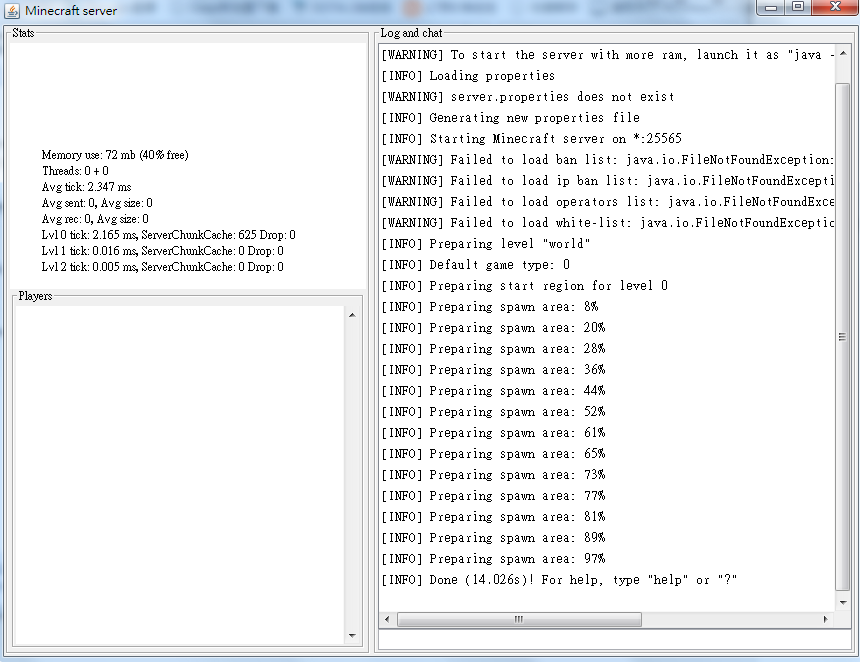Viewport: 860px width, 662px height.
Task: Click the log's horizontal scrollbar thumb
Action: [519, 619]
